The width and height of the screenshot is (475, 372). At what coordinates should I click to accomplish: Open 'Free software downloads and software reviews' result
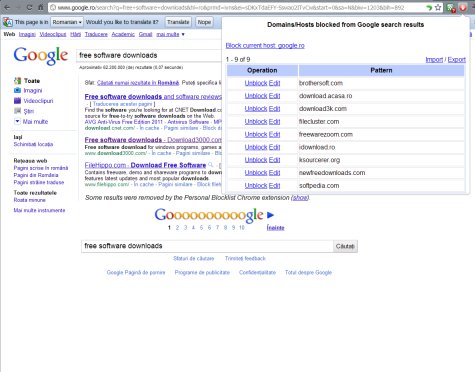click(153, 97)
